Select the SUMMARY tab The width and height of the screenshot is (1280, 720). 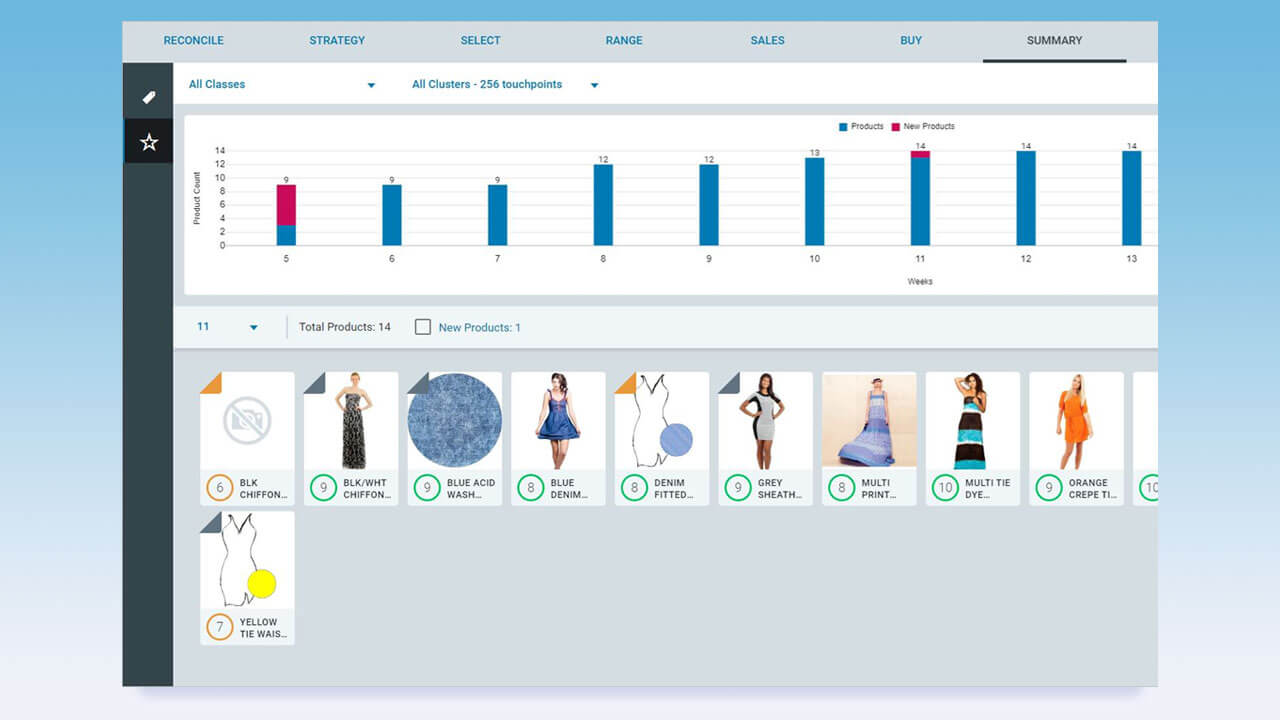[1054, 41]
